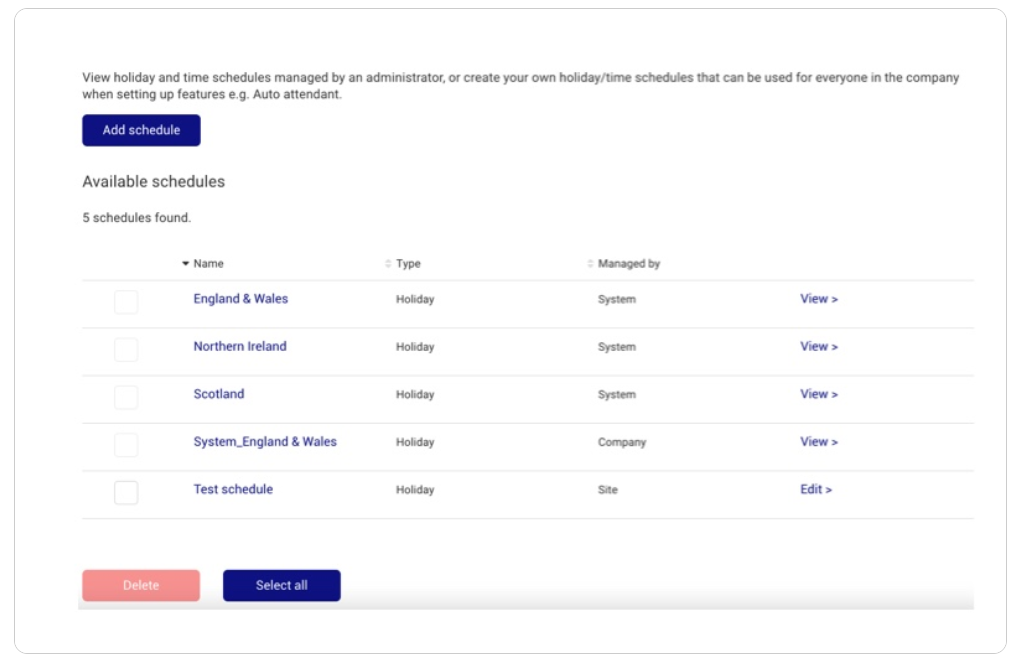The height and width of the screenshot is (669, 1022).
Task: Click the '5 schedules found.' text
Action: pos(137,218)
